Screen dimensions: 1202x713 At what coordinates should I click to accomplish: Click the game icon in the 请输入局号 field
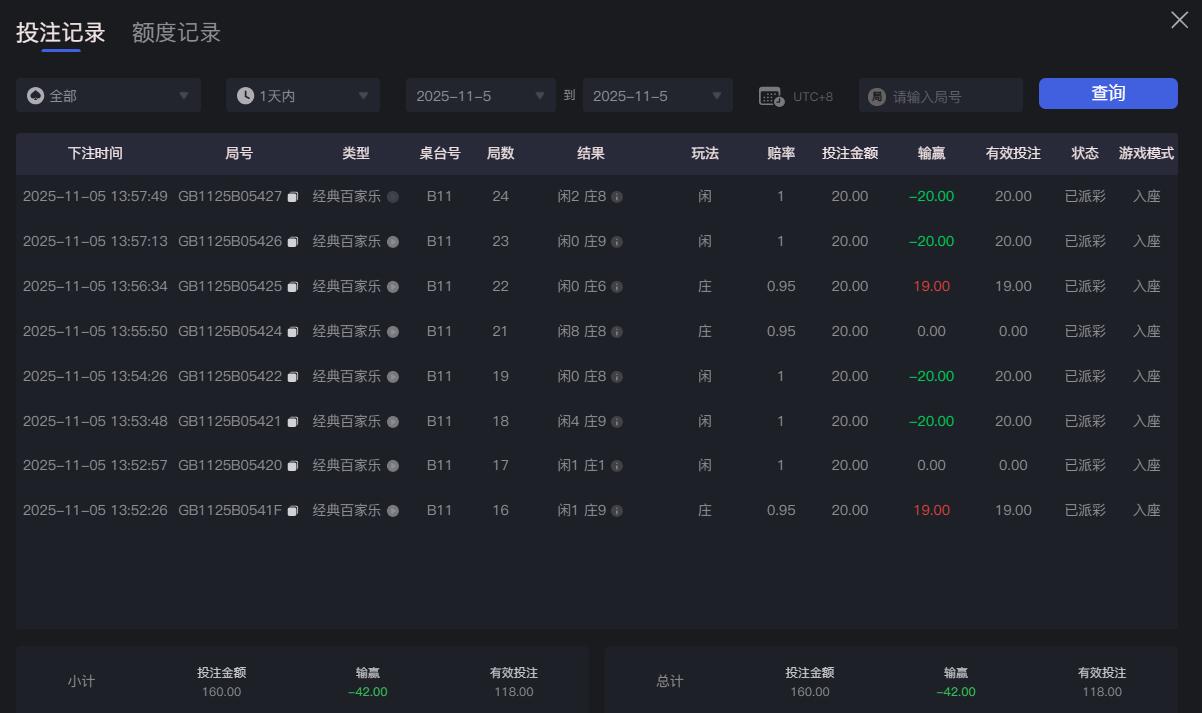pyautogui.click(x=875, y=94)
